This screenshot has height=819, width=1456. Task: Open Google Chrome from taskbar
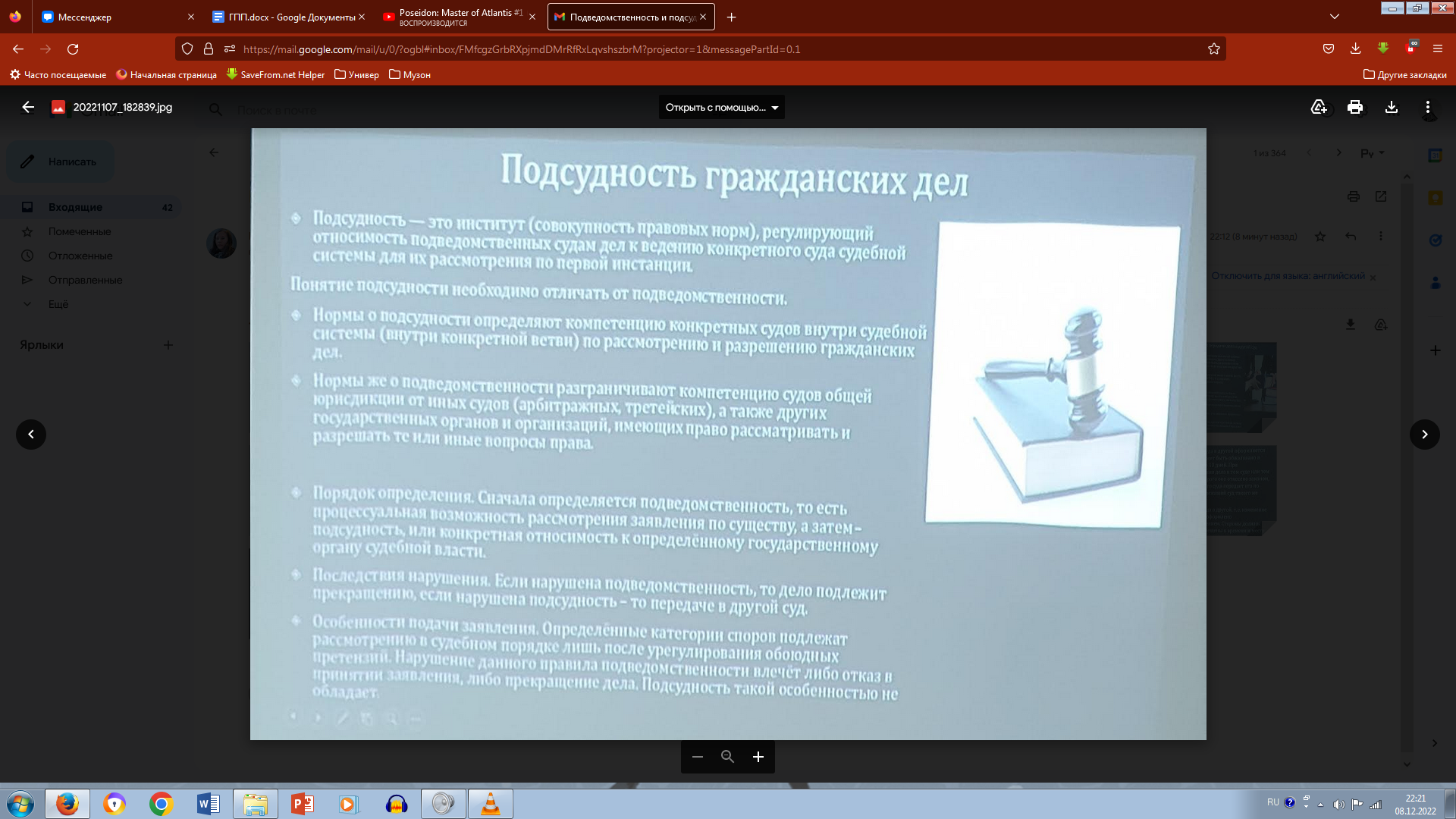click(x=161, y=804)
